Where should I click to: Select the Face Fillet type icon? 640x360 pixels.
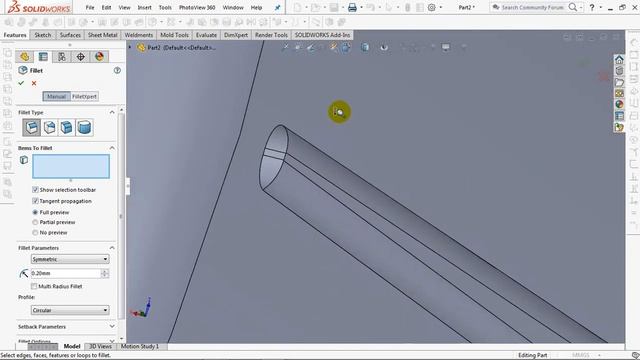tap(67, 127)
